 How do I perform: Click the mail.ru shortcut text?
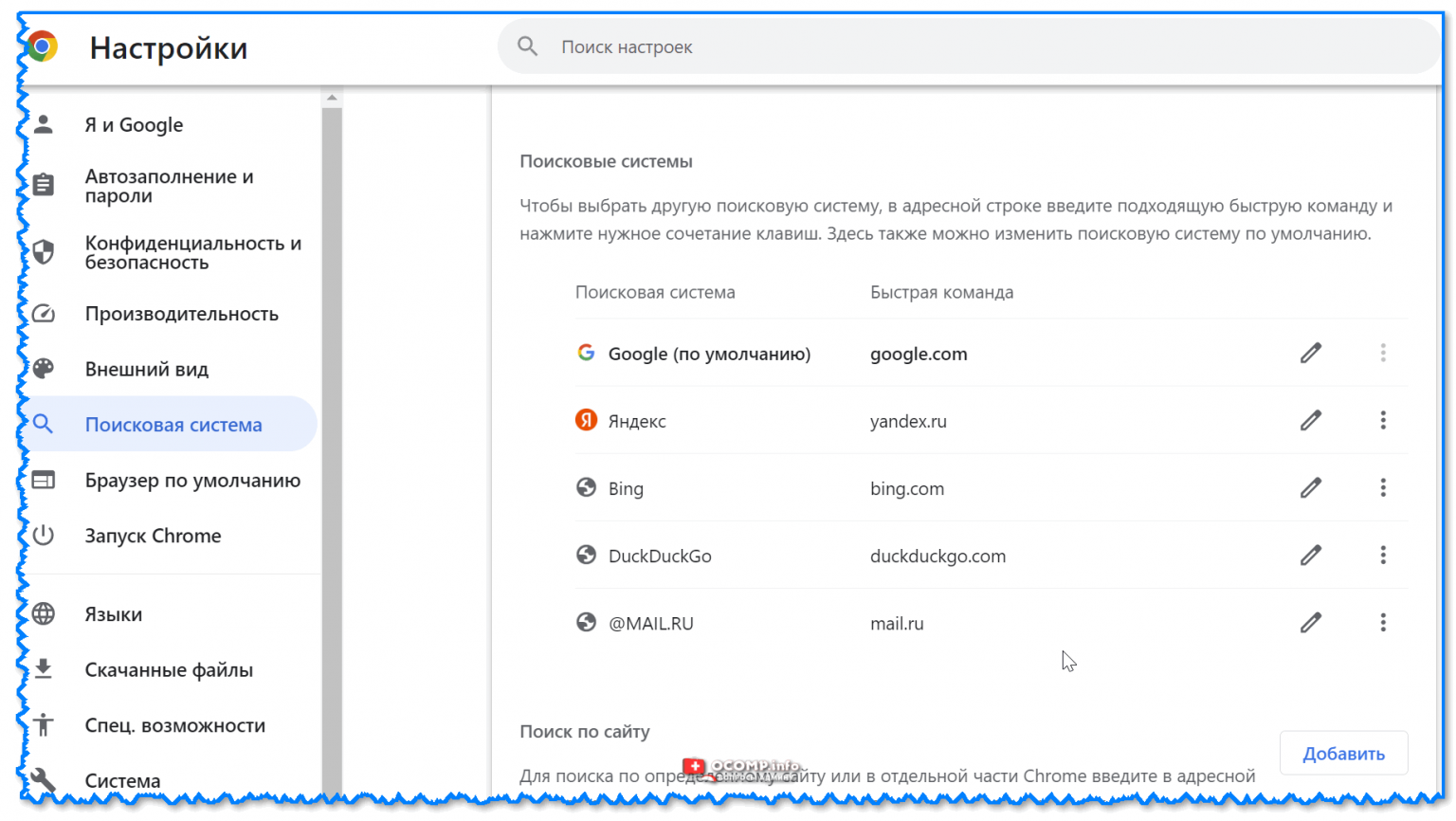coord(897,623)
